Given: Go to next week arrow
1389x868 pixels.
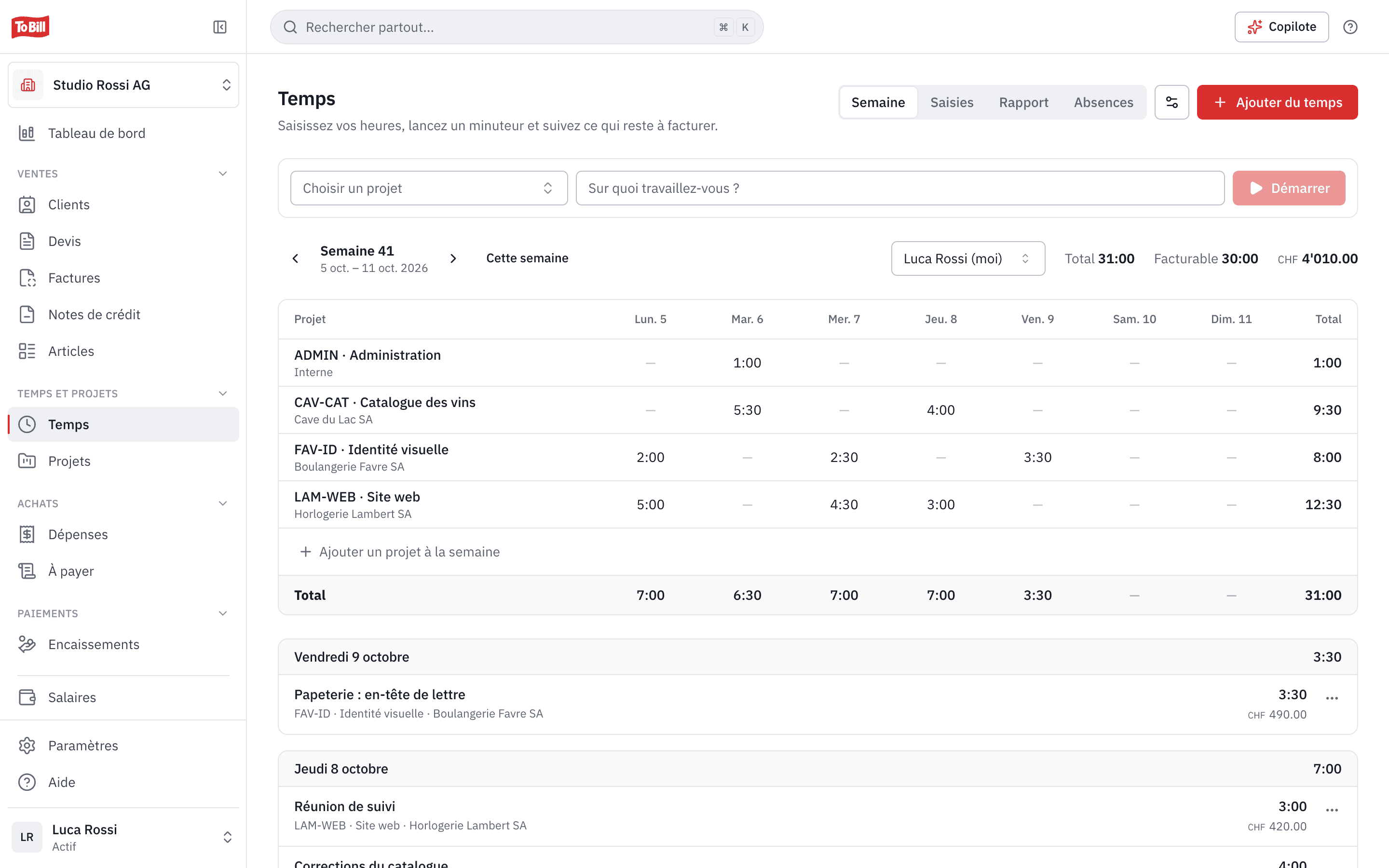Looking at the screenshot, I should click(x=453, y=258).
